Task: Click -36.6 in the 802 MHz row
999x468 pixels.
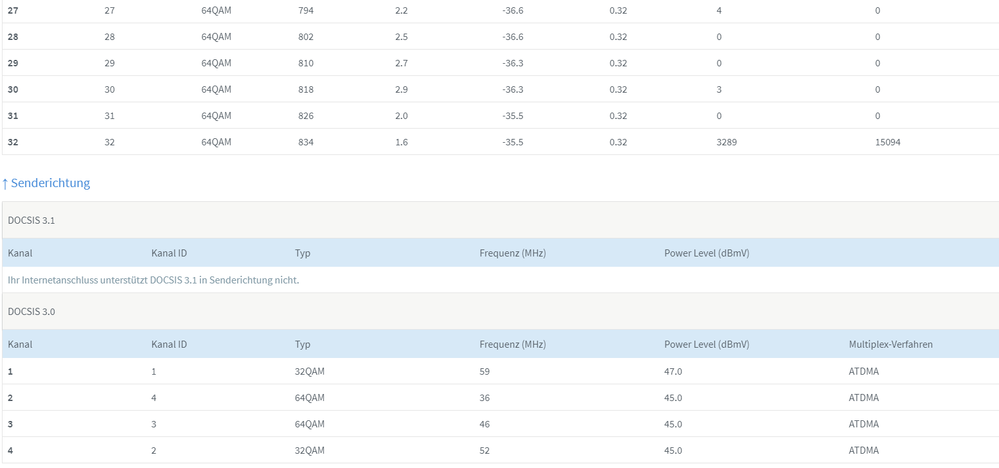Action: (x=513, y=37)
